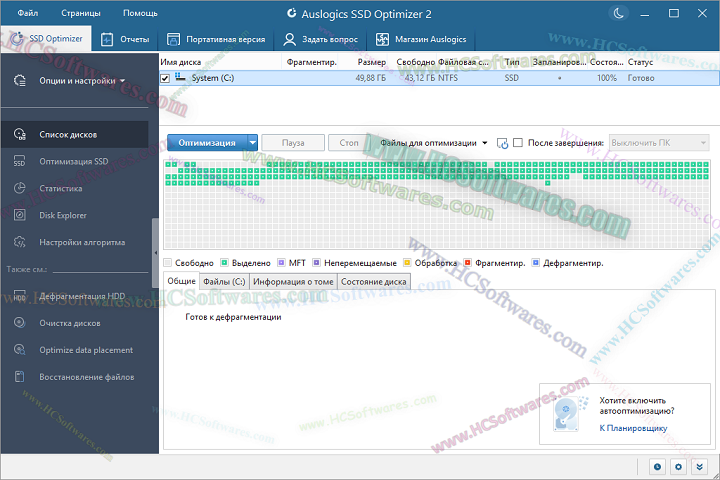Click the Отчеты reports icon
This screenshot has width=720, height=480.
pyautogui.click(x=107, y=40)
